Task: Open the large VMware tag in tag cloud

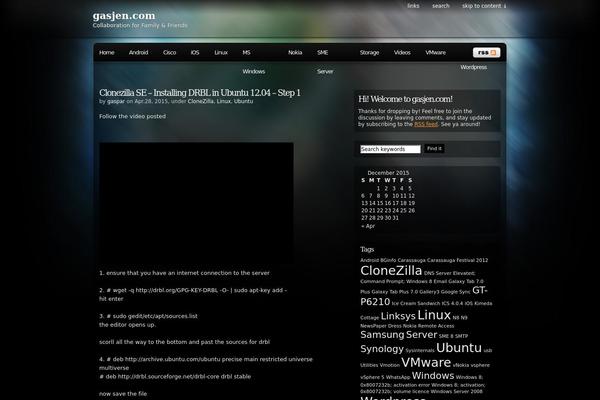Action: point(426,362)
